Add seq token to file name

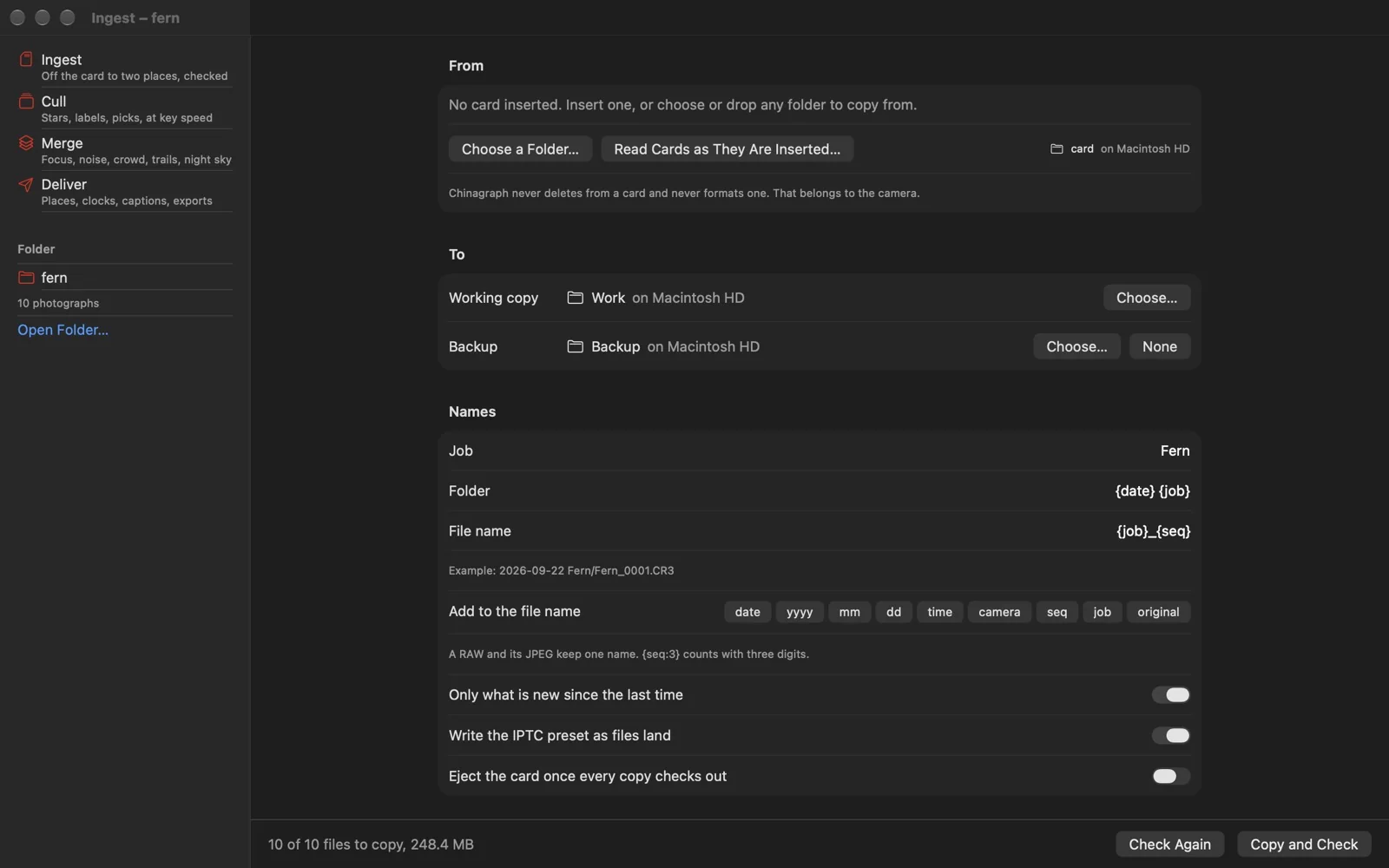coord(1057,612)
